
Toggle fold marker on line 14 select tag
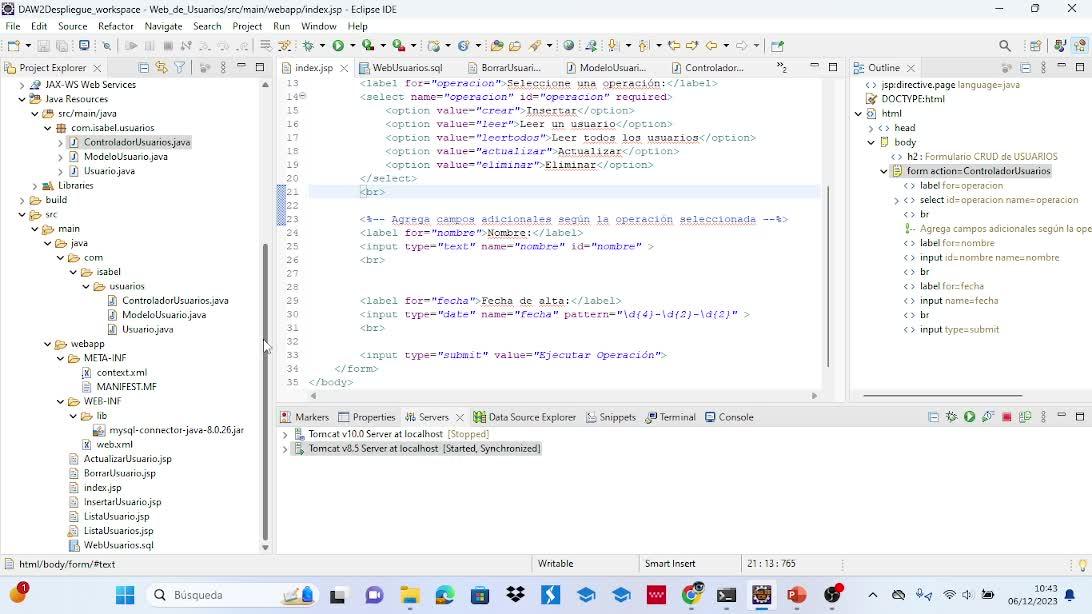[302, 97]
